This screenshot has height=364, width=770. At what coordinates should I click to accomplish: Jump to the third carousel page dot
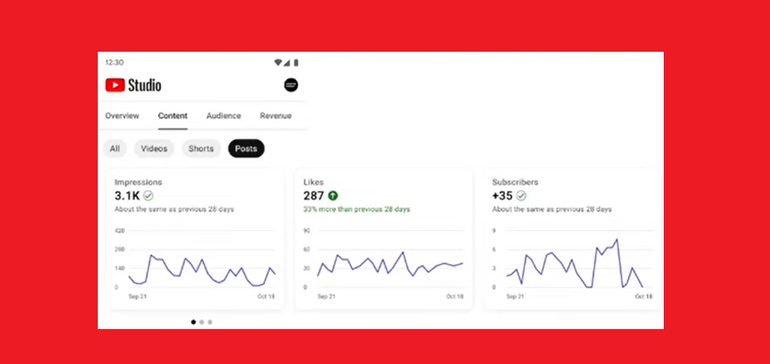click(x=210, y=322)
